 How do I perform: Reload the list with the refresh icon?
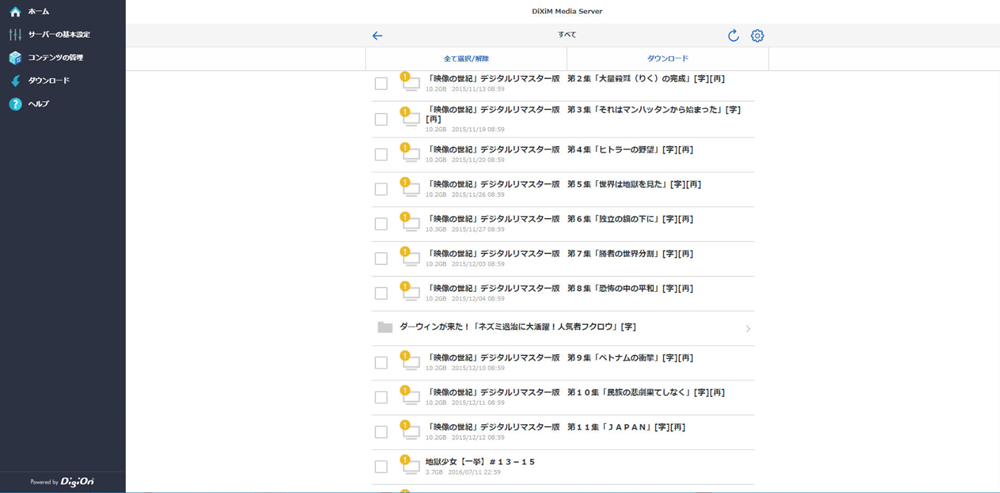[733, 36]
